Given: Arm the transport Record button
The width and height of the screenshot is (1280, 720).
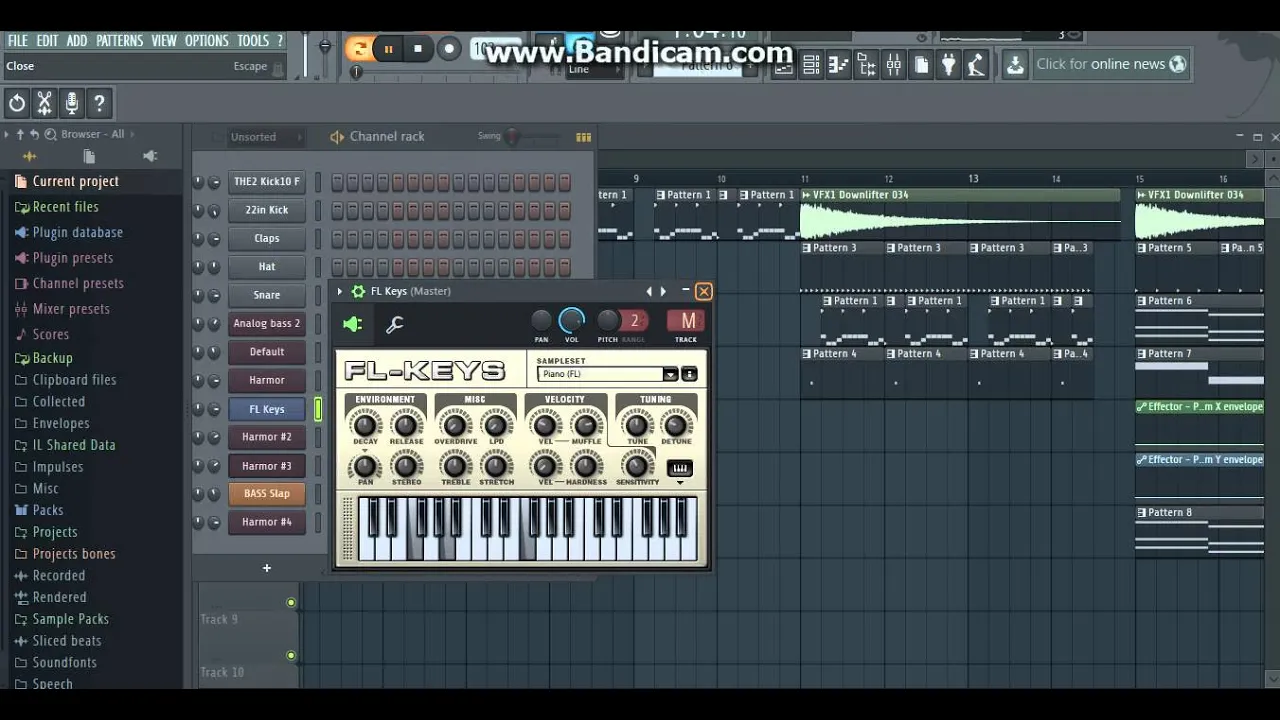Looking at the screenshot, I should click(x=449, y=48).
